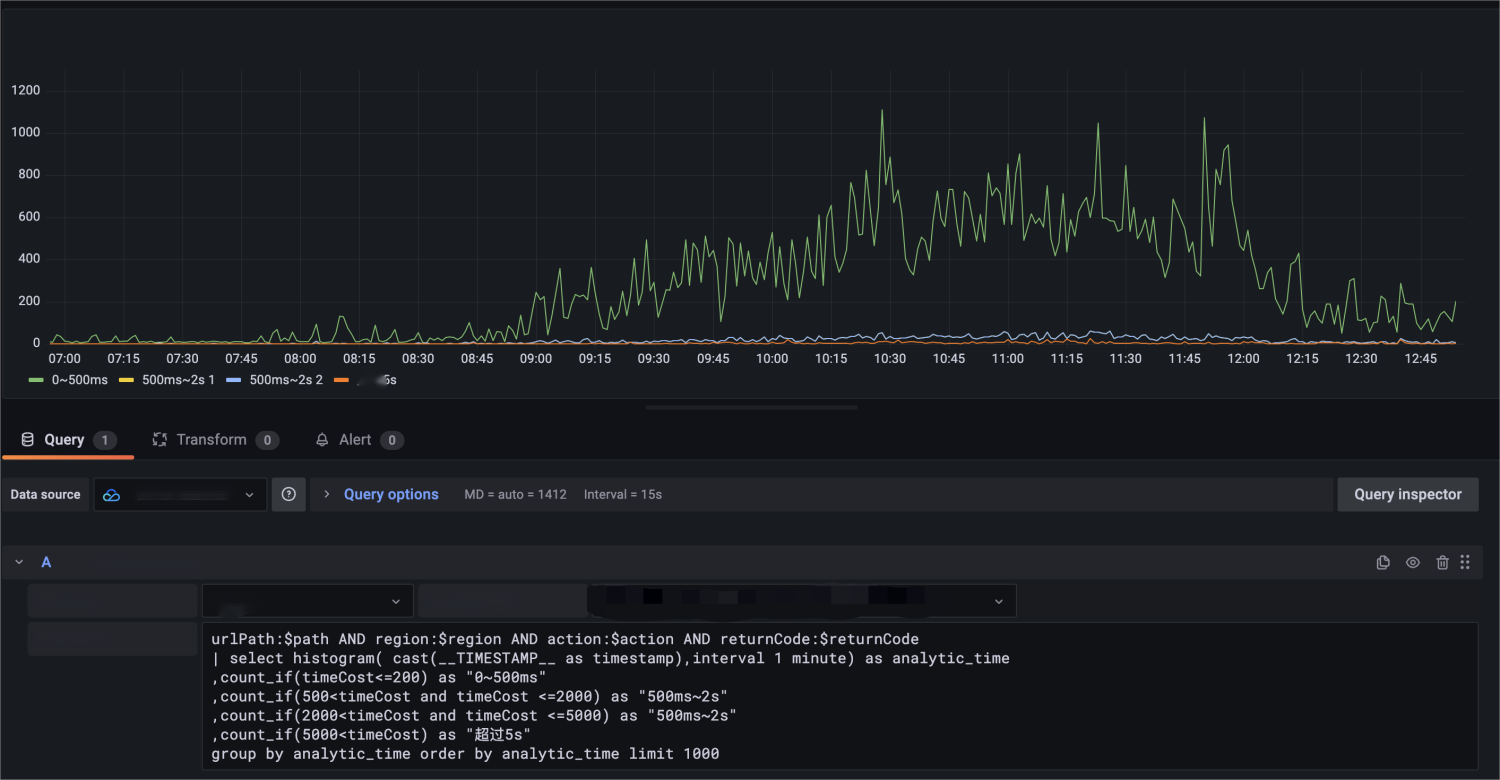Collapse query row A
The width and height of the screenshot is (1500, 780).
coord(19,563)
